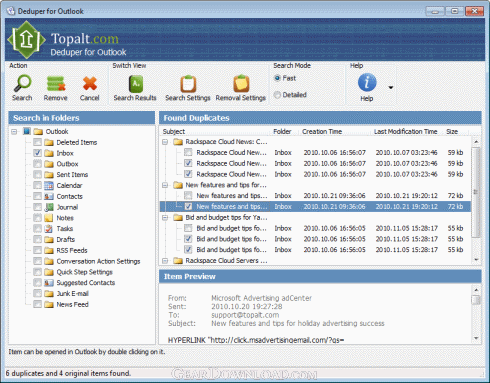Check the first Bid and budget tips item

188,228
